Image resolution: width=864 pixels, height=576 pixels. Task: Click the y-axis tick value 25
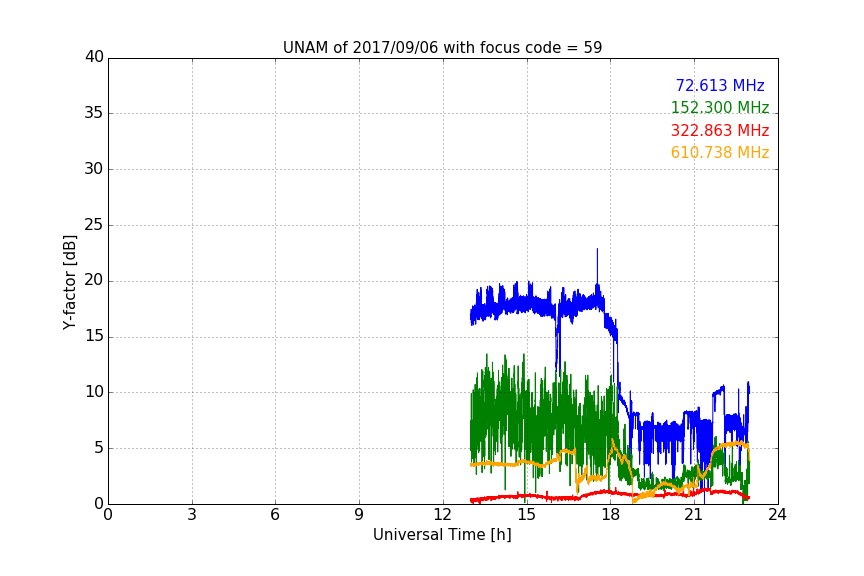pos(94,224)
